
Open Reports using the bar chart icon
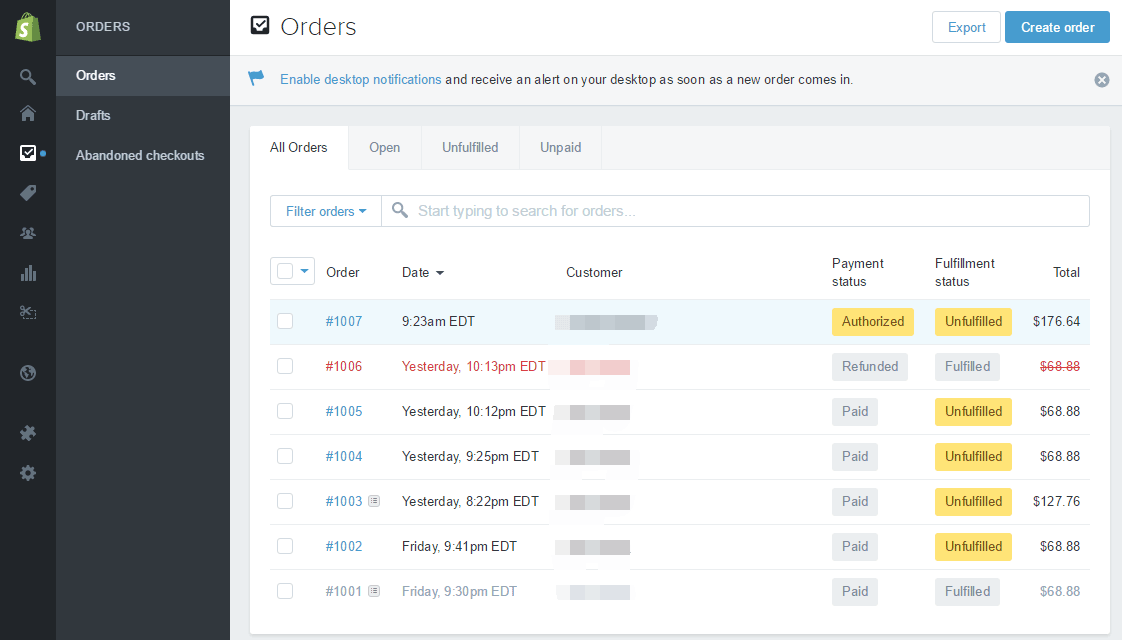(28, 273)
